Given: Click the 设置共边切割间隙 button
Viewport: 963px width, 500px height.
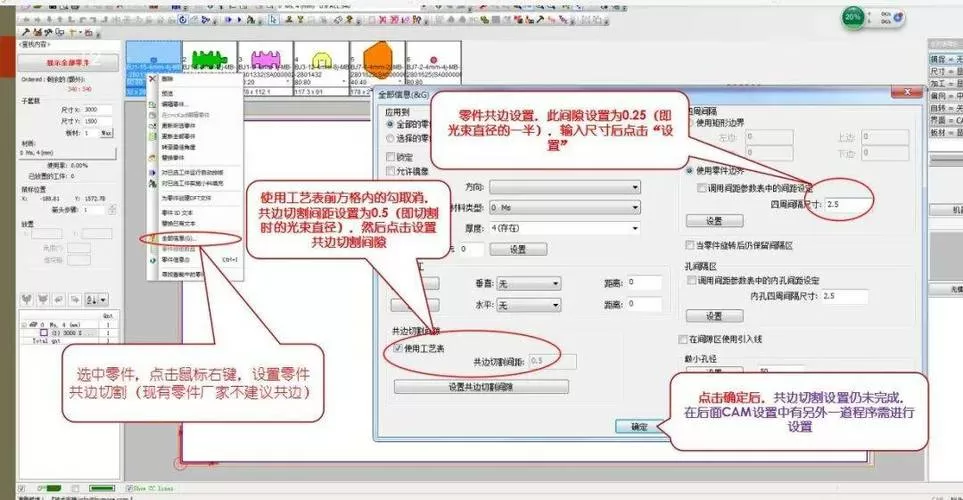Looking at the screenshot, I should click(x=481, y=387).
